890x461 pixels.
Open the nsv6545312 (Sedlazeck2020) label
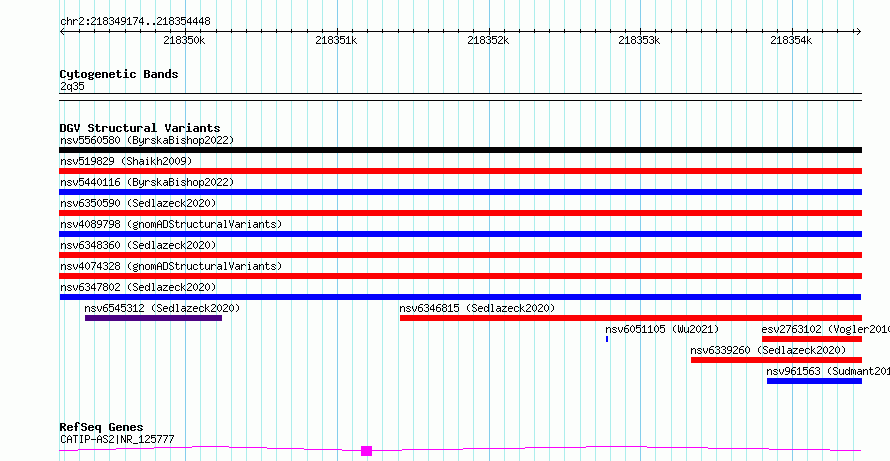162,308
